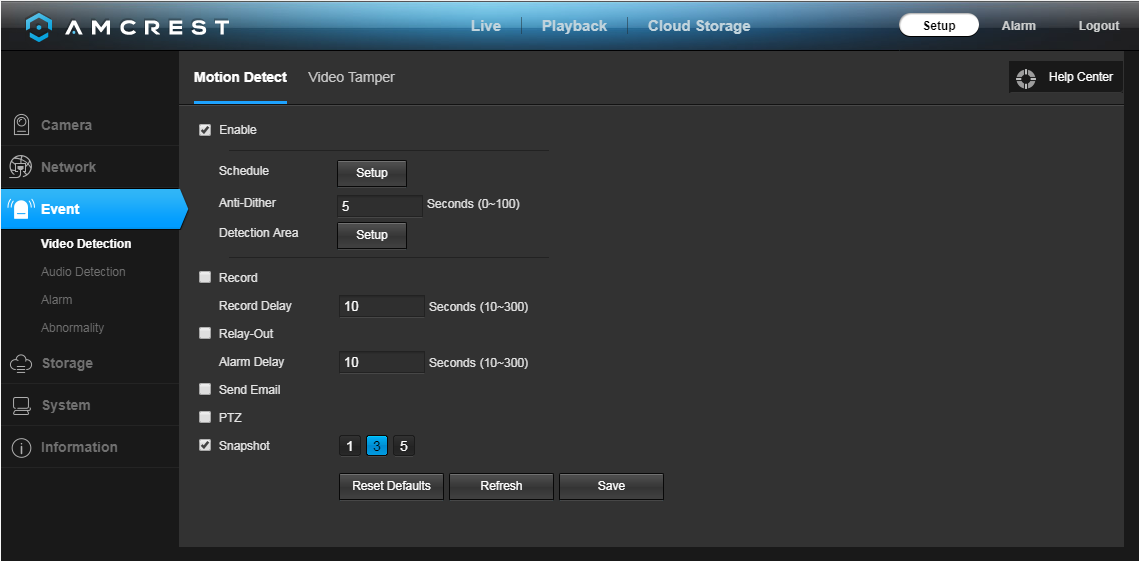Select snapshot count 1
1139x561 pixels.
point(349,446)
